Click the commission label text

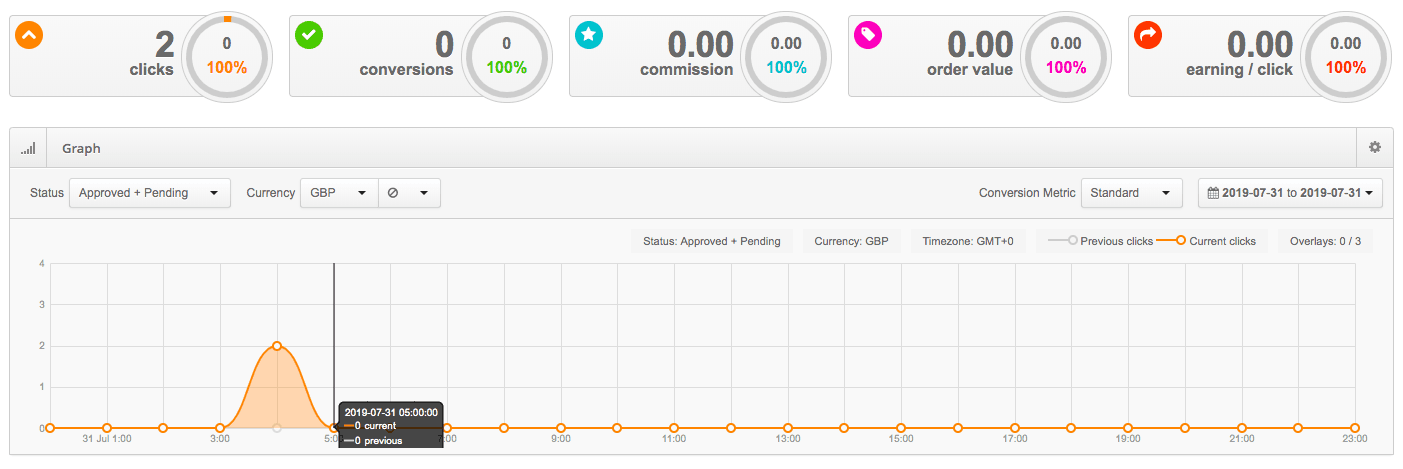point(687,70)
